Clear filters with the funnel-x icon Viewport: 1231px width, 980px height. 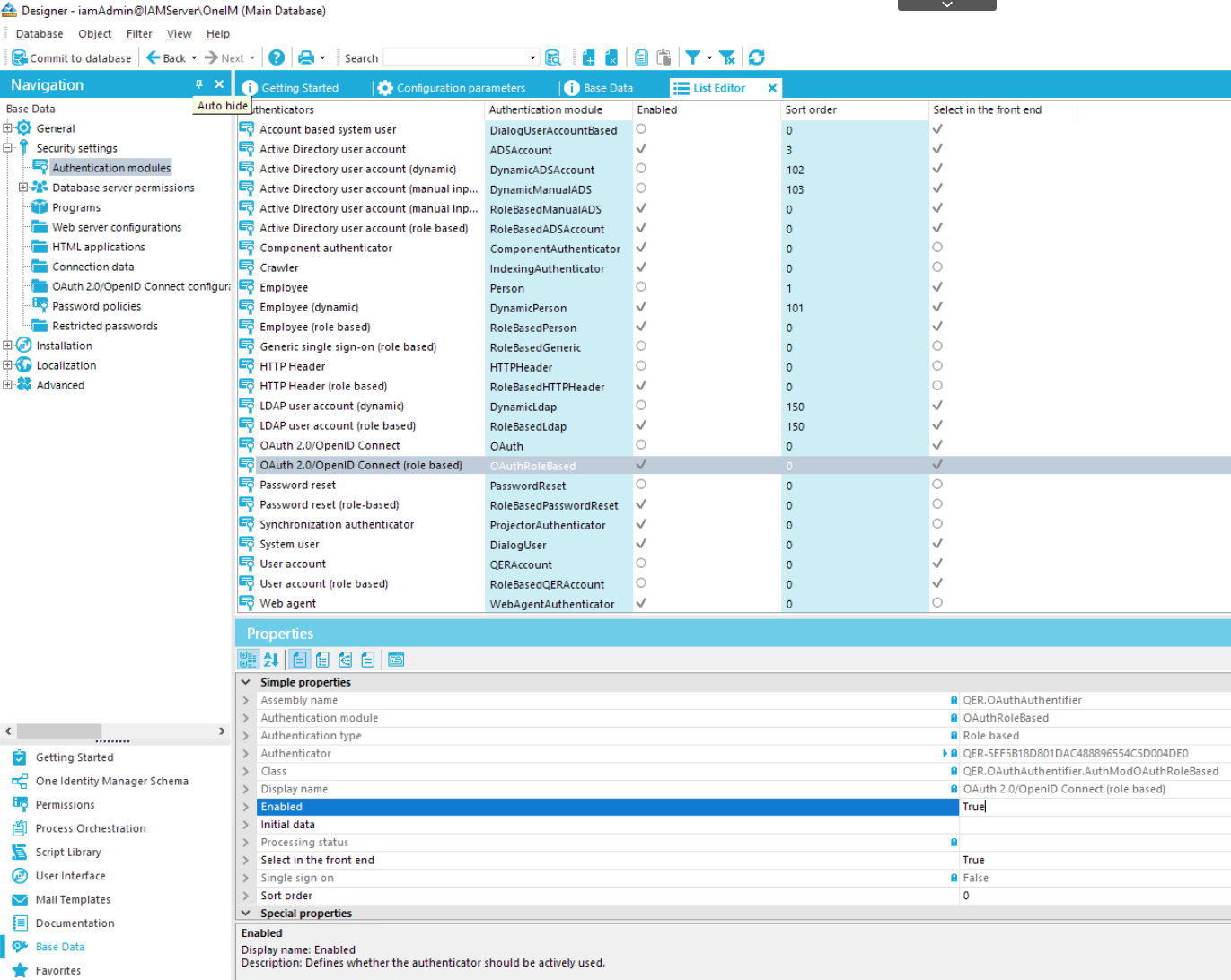click(726, 57)
